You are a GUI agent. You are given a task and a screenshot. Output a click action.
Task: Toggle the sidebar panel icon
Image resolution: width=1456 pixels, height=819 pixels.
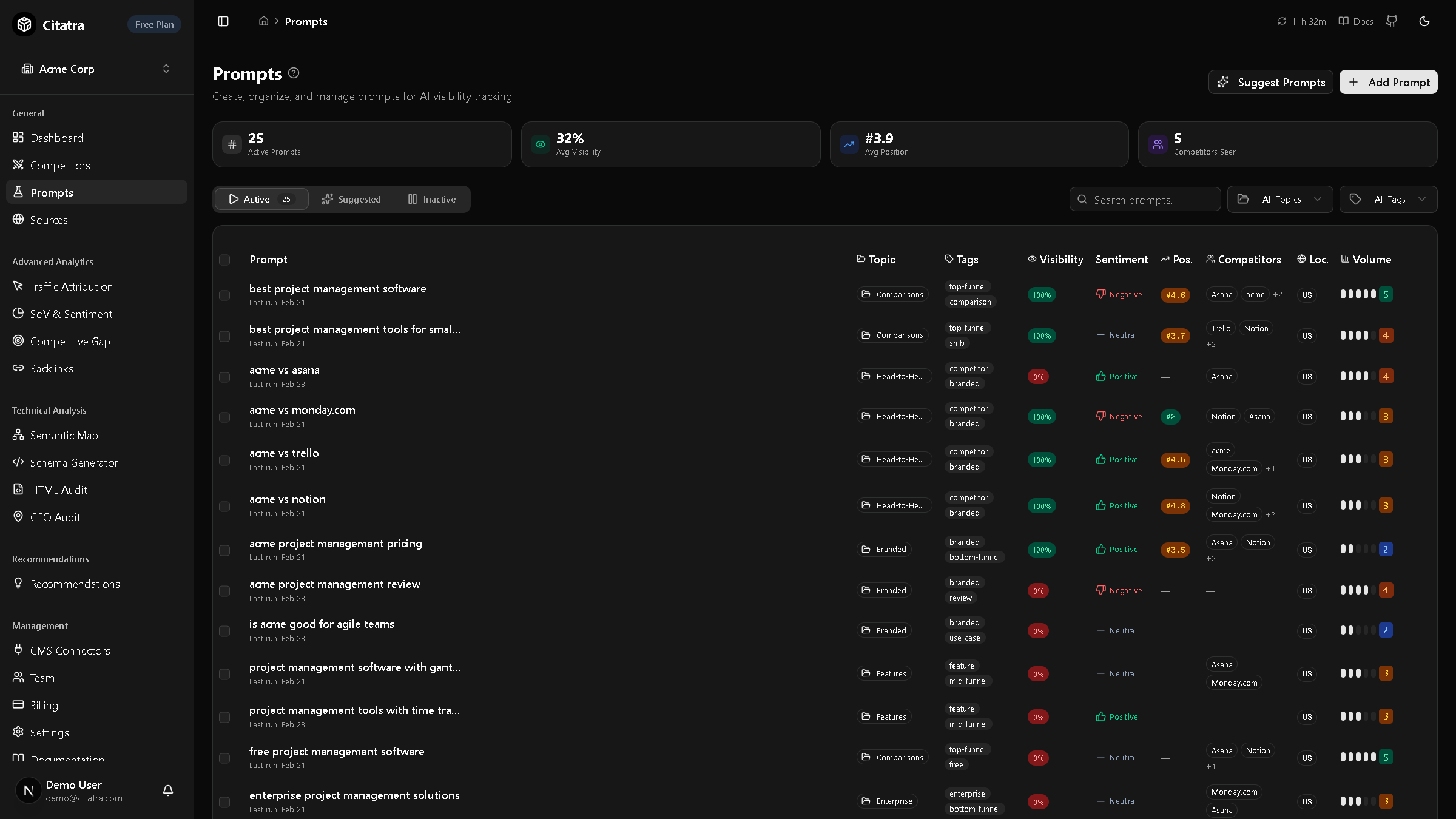coord(223,21)
